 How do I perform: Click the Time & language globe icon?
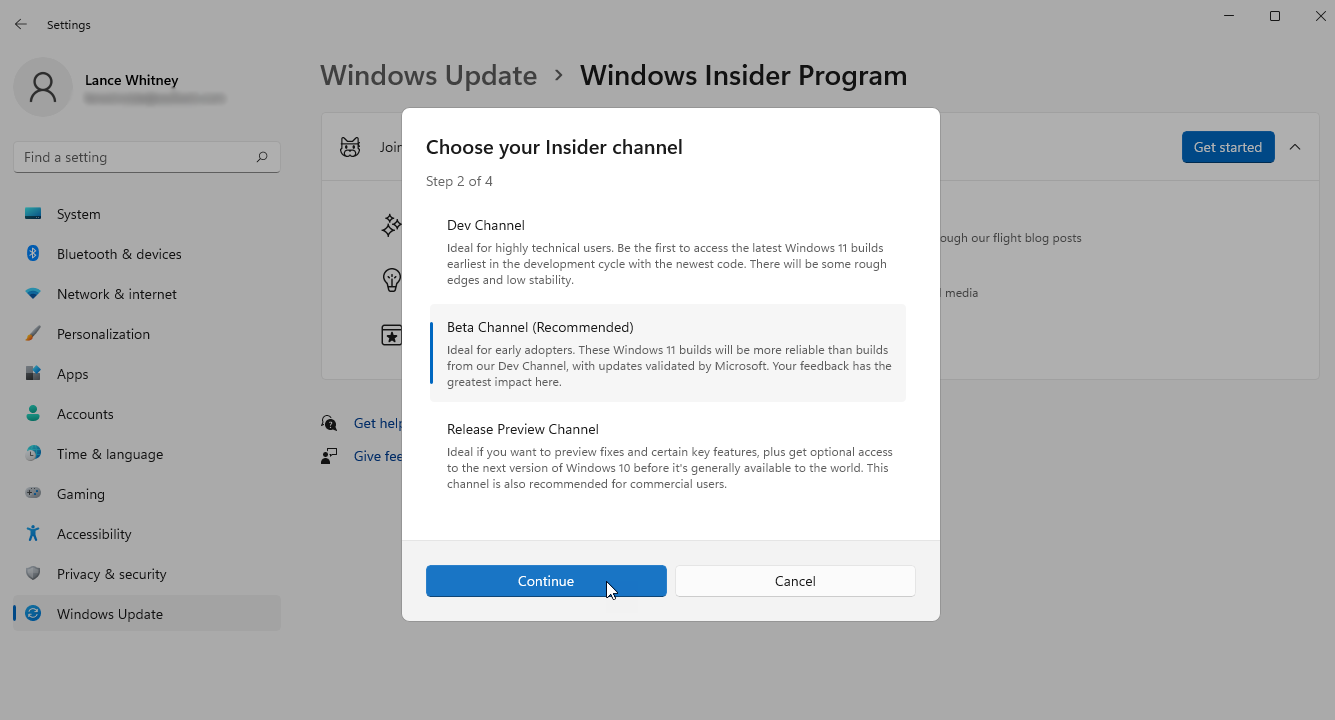(x=33, y=454)
